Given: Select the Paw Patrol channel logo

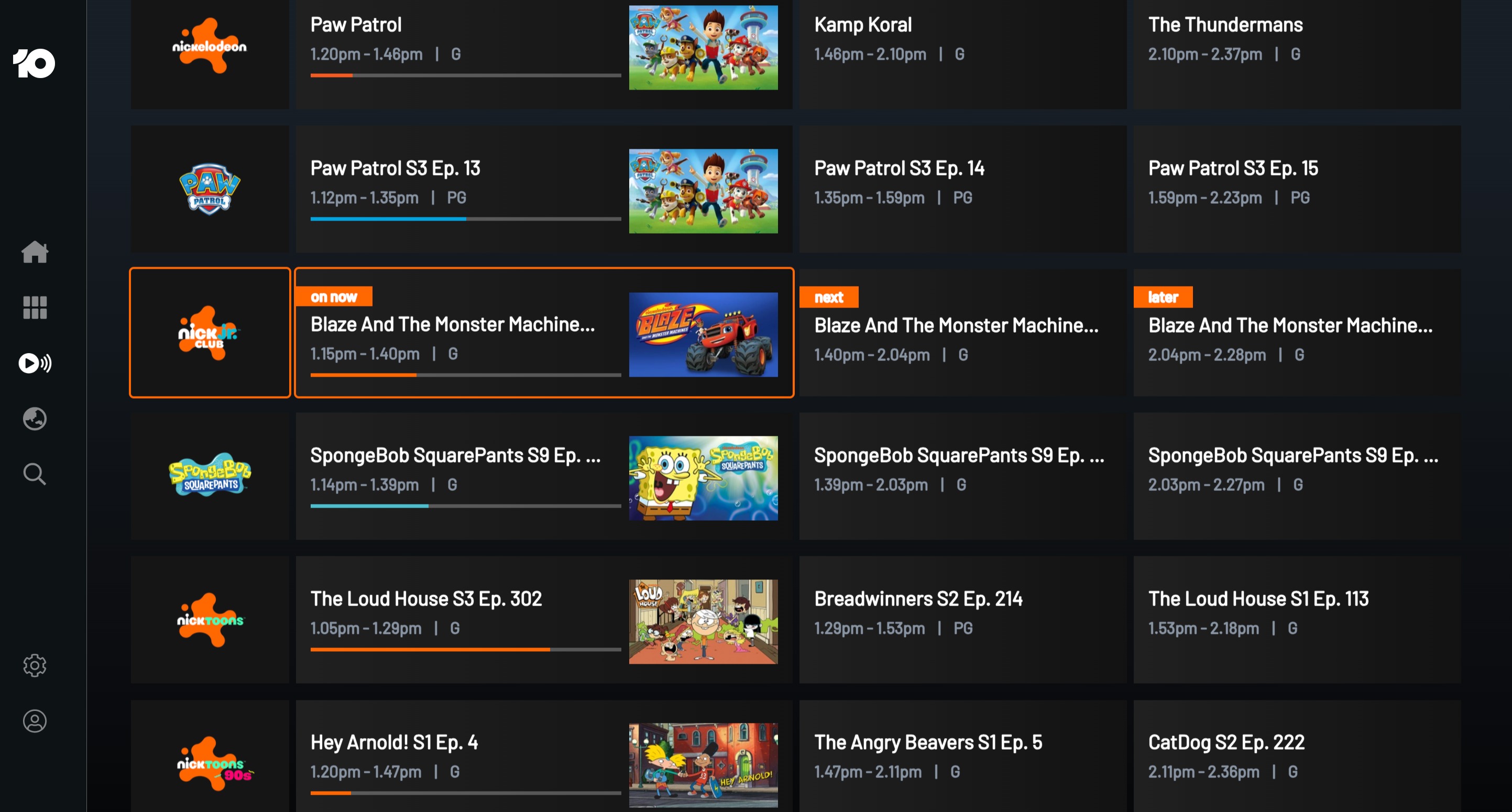Looking at the screenshot, I should [210, 189].
